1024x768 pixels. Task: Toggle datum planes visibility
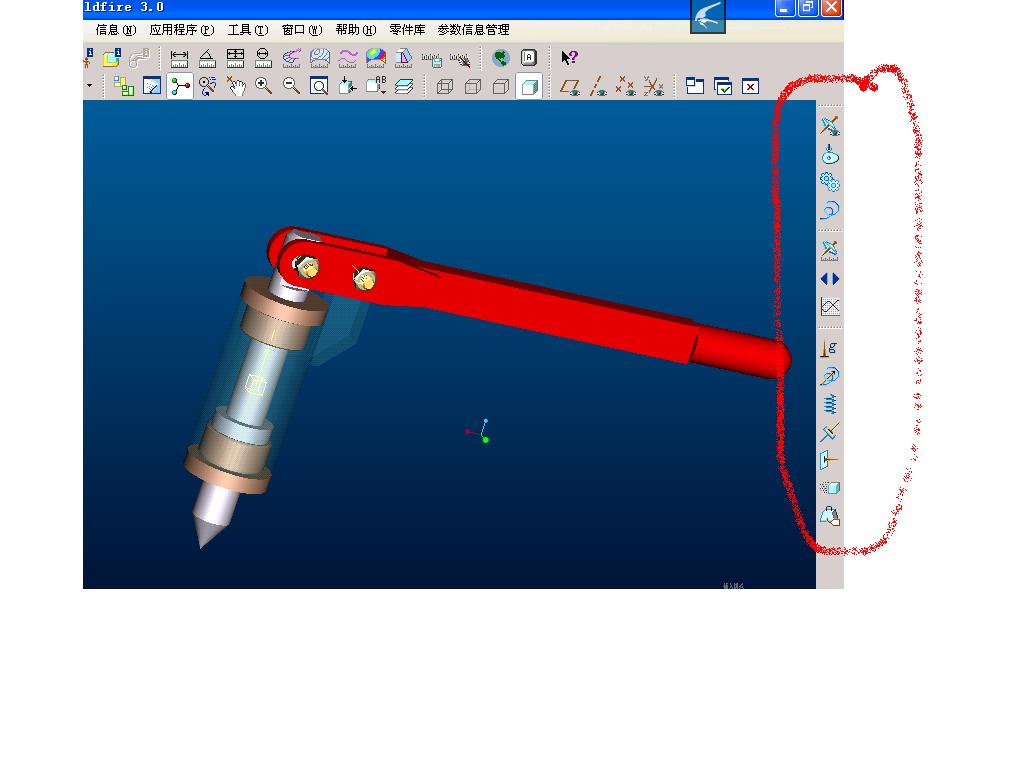[x=570, y=86]
